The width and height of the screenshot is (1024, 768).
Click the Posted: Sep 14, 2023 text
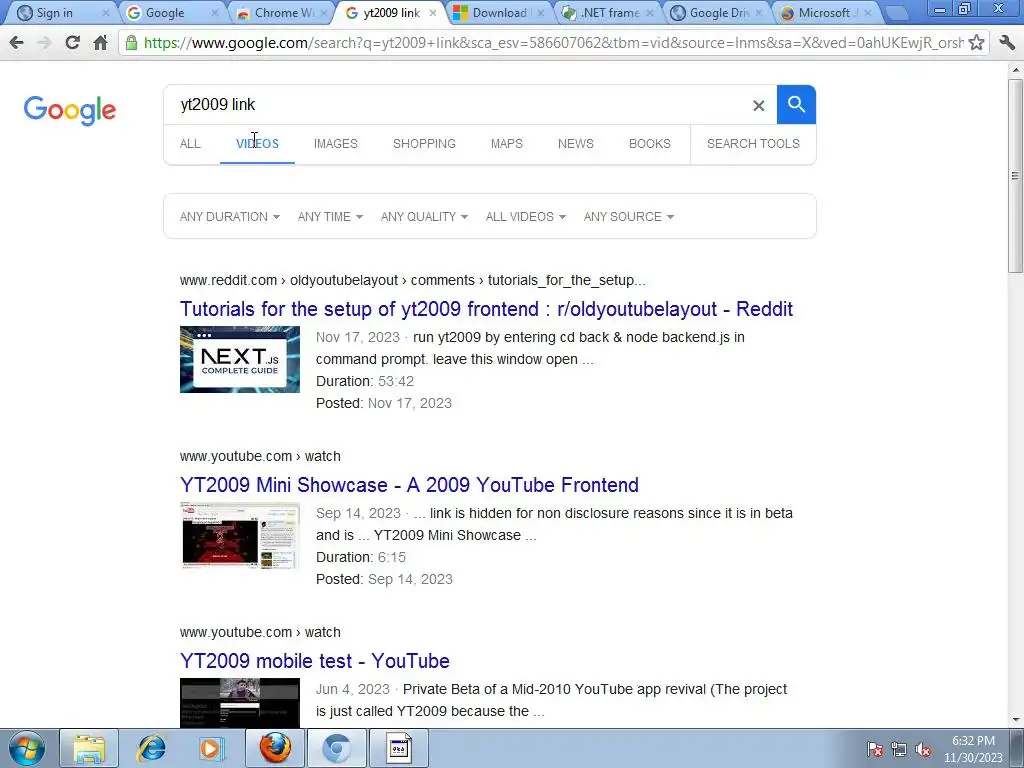384,579
